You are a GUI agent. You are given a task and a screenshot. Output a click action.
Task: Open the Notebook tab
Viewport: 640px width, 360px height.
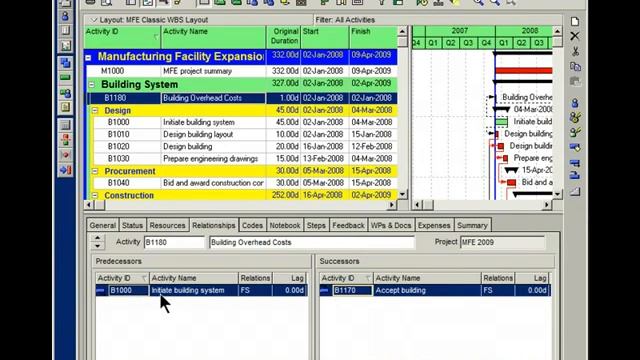point(284,225)
